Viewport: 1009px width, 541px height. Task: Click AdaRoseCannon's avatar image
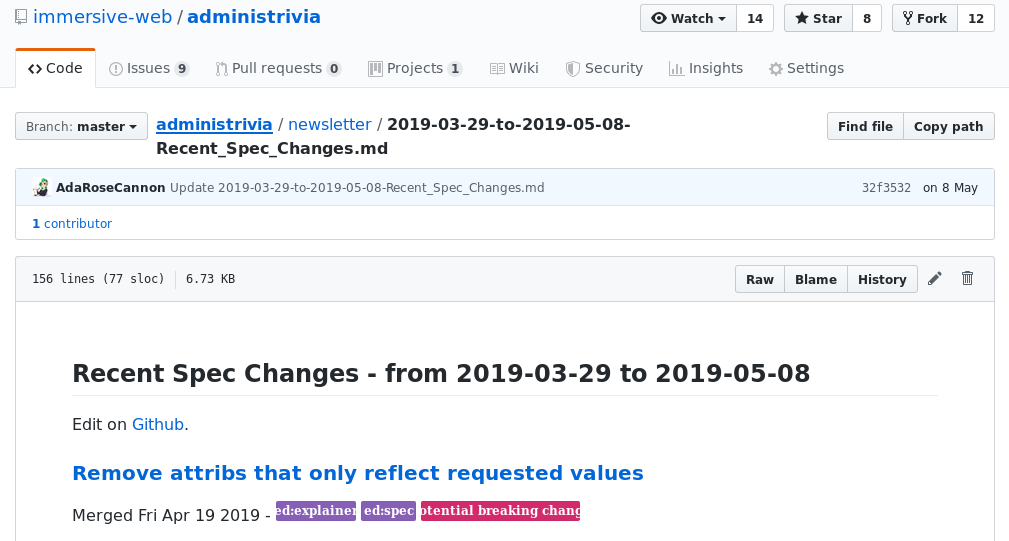41,187
